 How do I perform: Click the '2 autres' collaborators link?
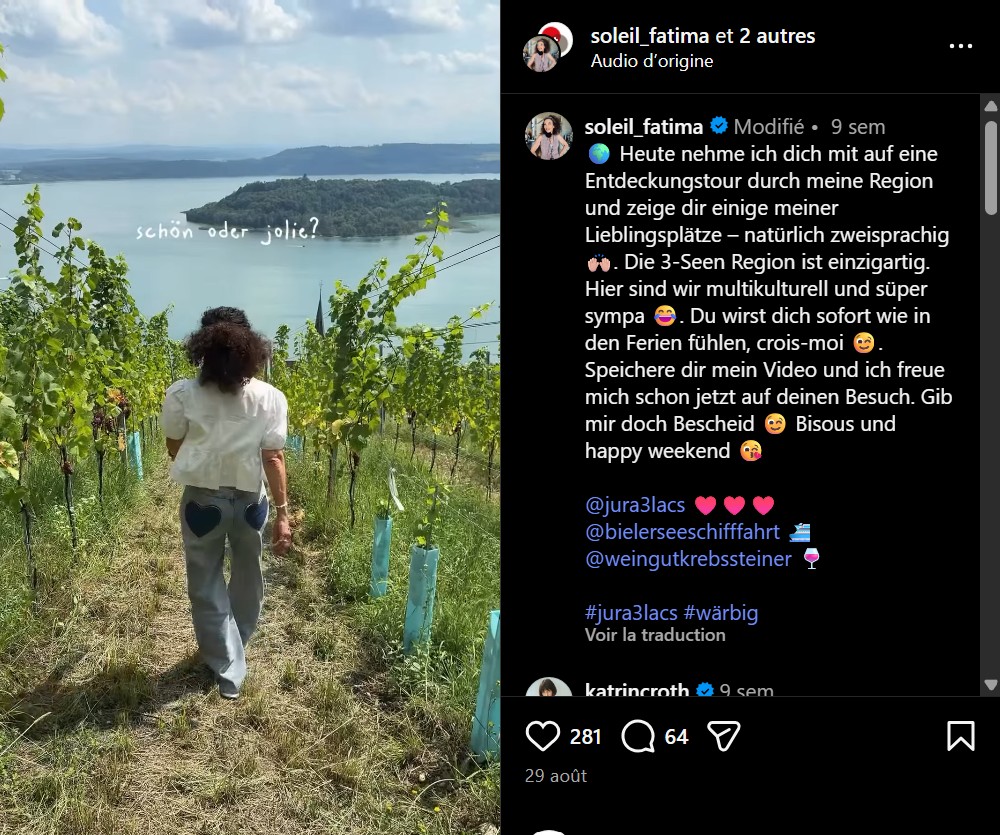[777, 36]
